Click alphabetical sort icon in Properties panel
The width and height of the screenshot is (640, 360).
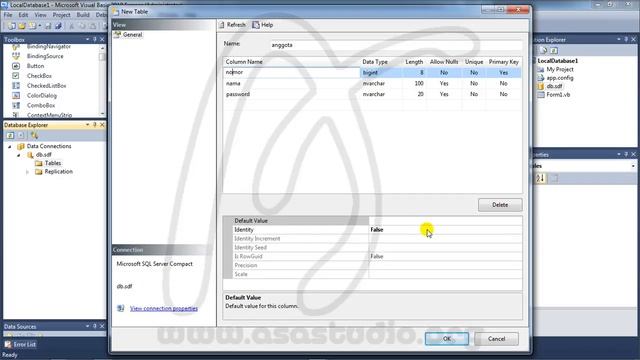click(540, 178)
